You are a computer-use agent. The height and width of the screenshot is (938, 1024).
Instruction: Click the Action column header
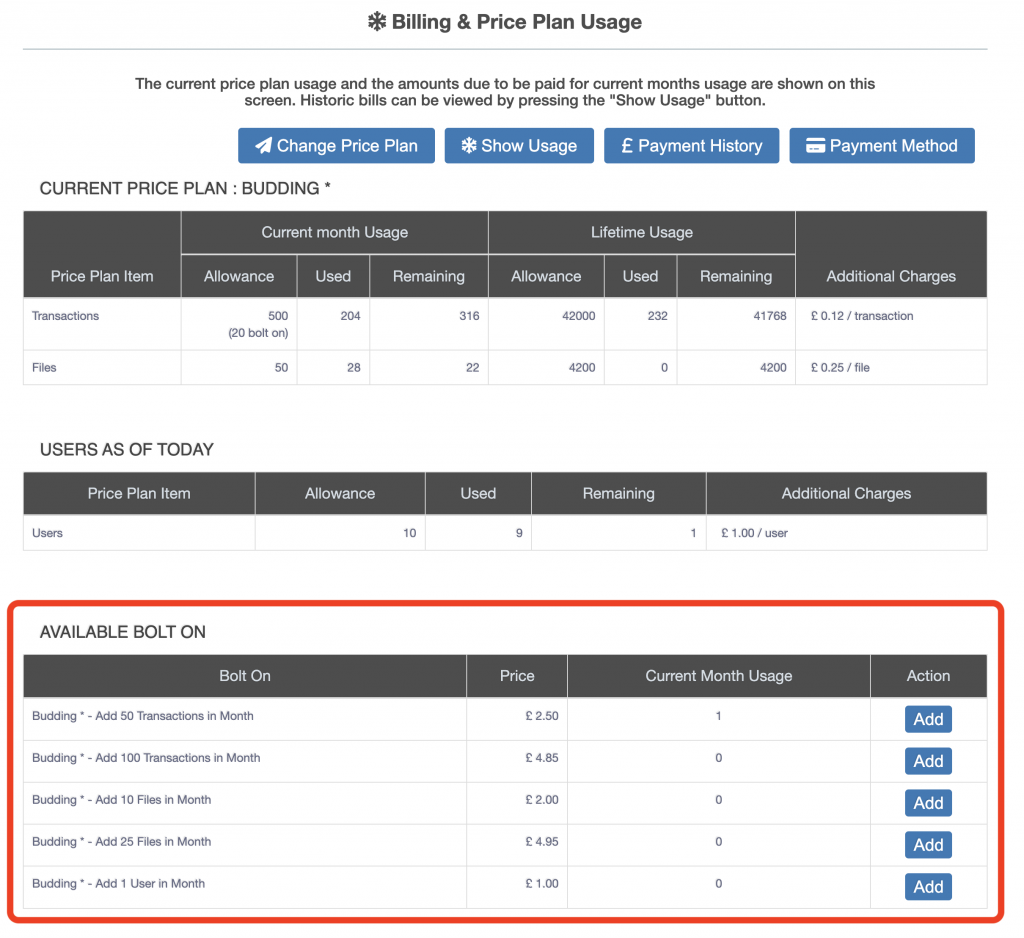(928, 676)
